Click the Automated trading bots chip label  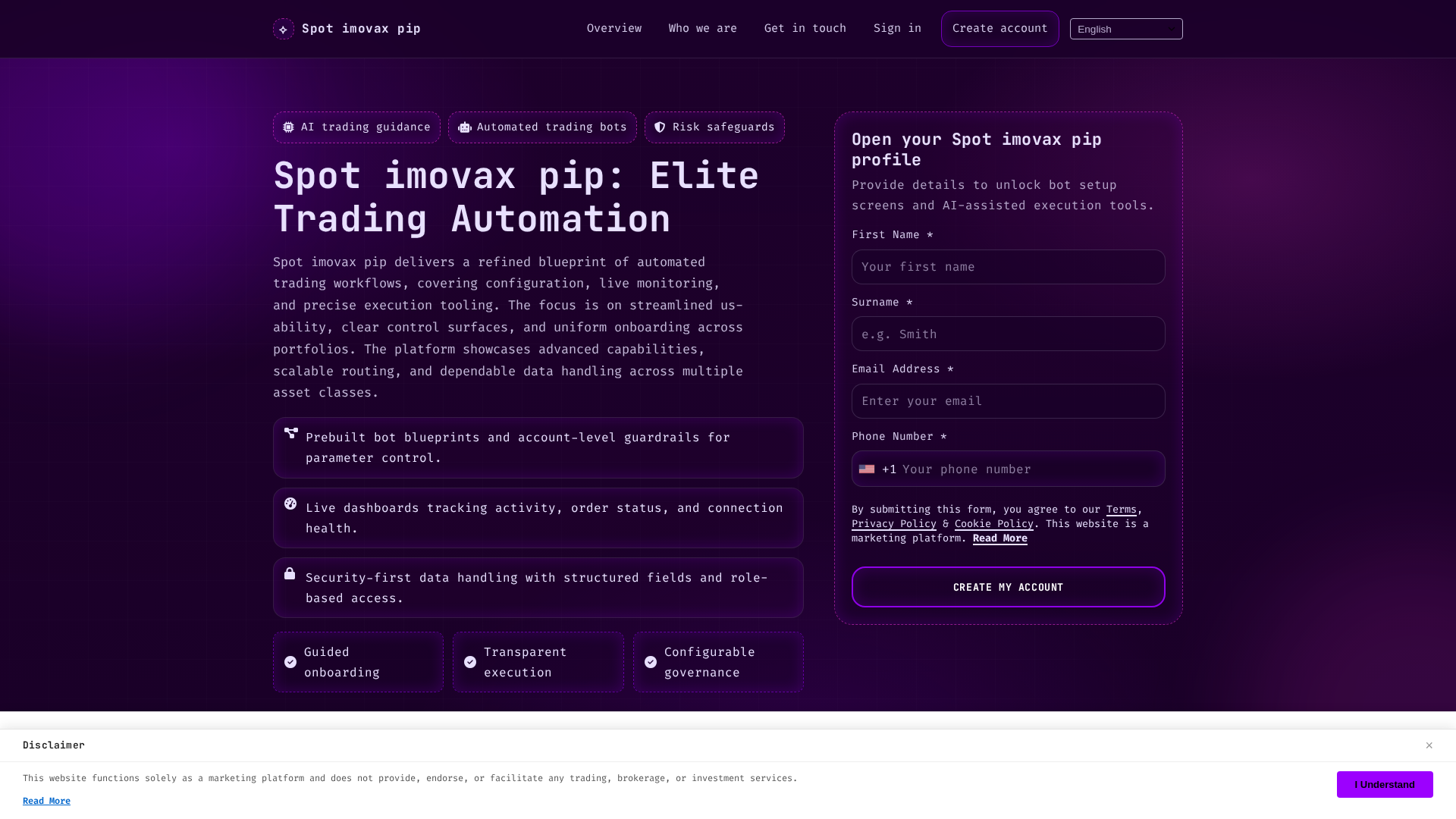point(552,127)
